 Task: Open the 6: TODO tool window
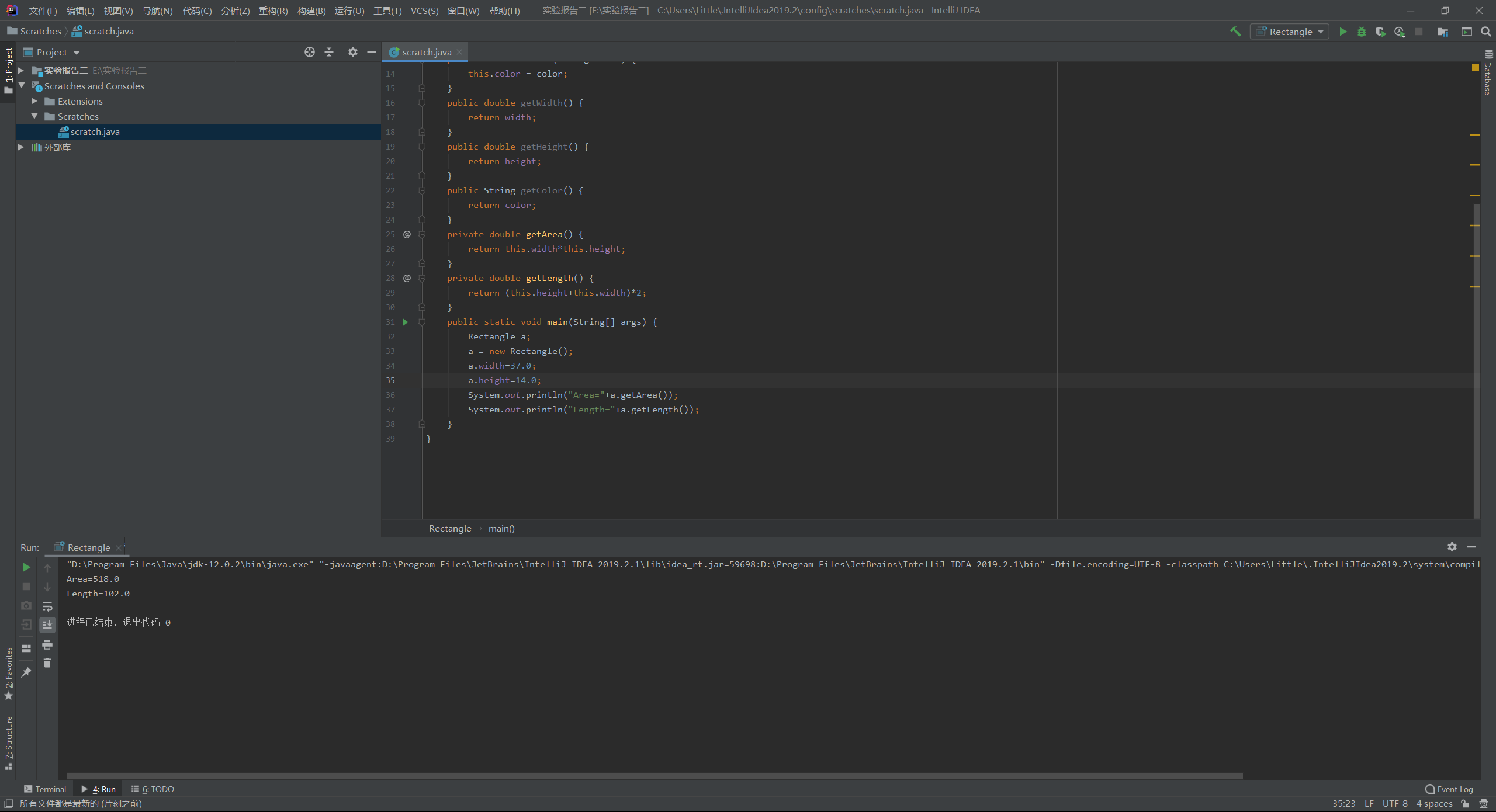(x=153, y=789)
